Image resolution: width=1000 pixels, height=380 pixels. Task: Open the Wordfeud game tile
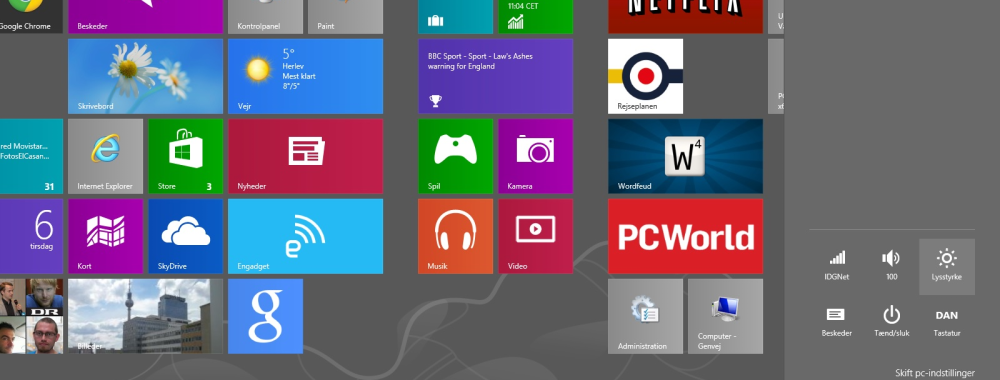click(686, 156)
